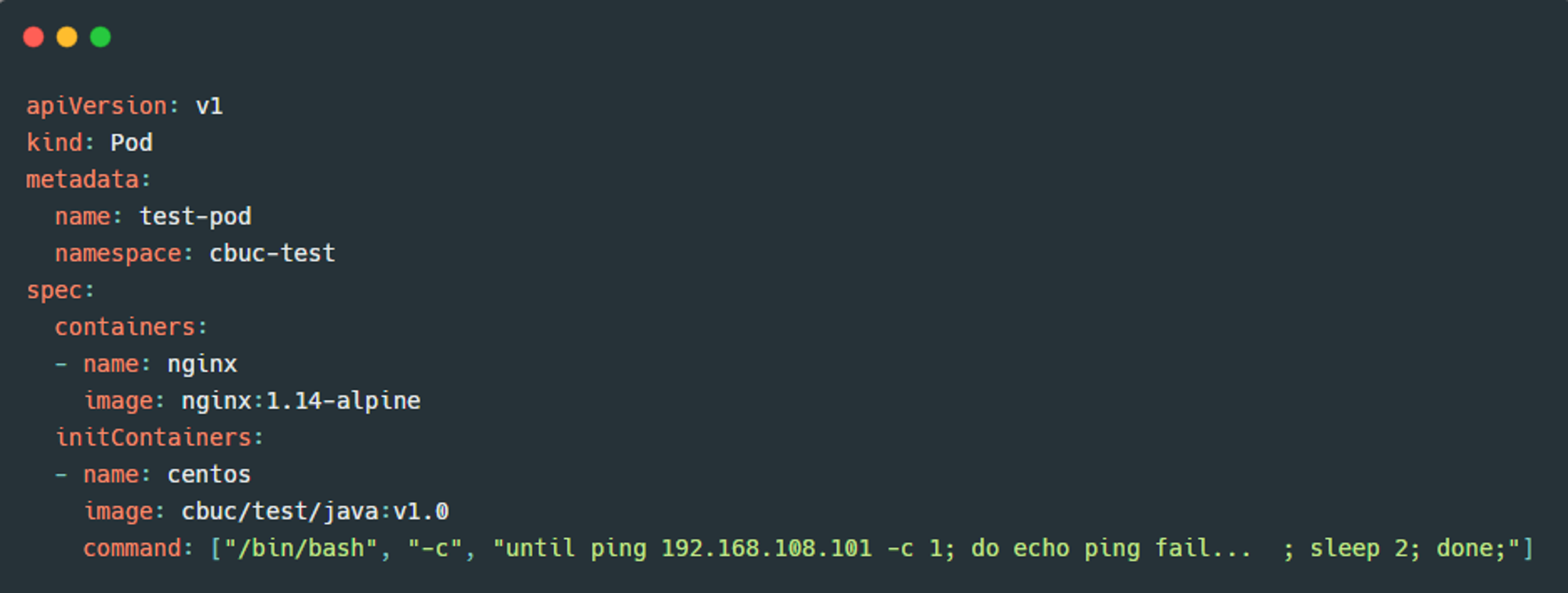Click the nginx:1.14-alpine image value

pos(301,401)
